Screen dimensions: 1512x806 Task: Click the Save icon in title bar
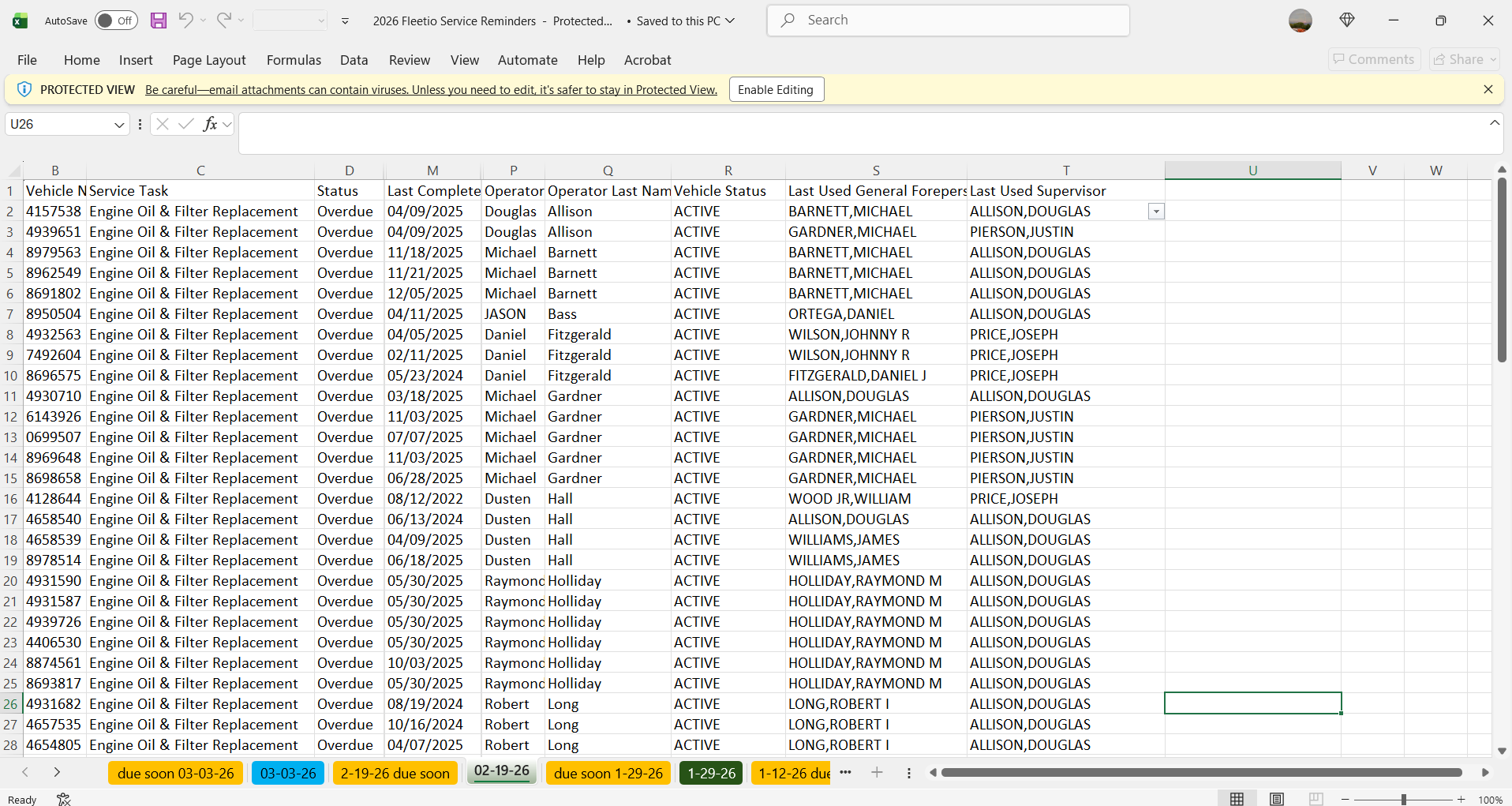[159, 21]
